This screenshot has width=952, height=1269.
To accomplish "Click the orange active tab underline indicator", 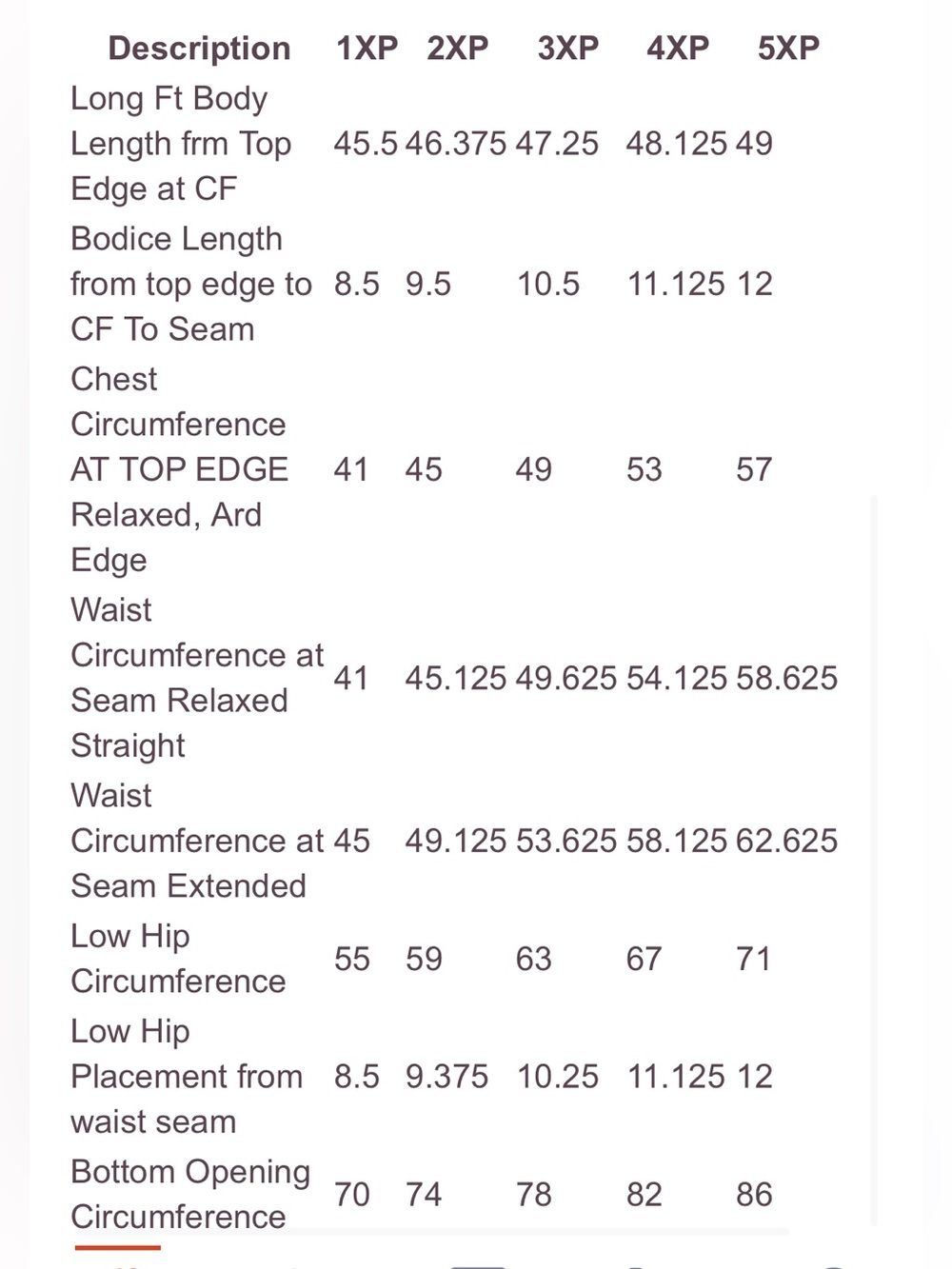I will pos(118,1247).
